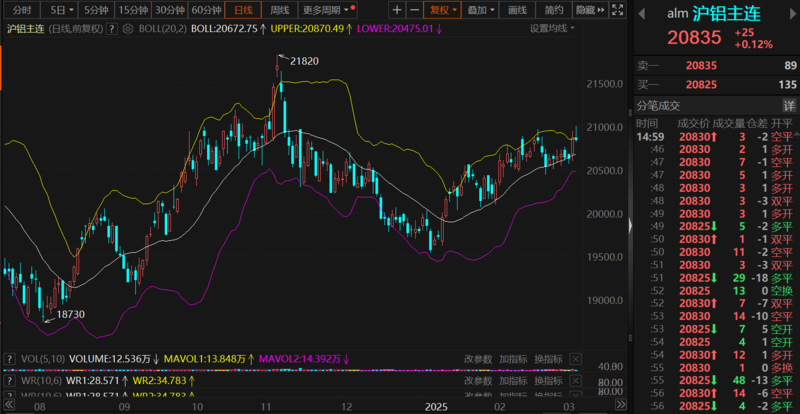Click the 详 detail button
Screen dimensions: 800x414
(x=788, y=105)
